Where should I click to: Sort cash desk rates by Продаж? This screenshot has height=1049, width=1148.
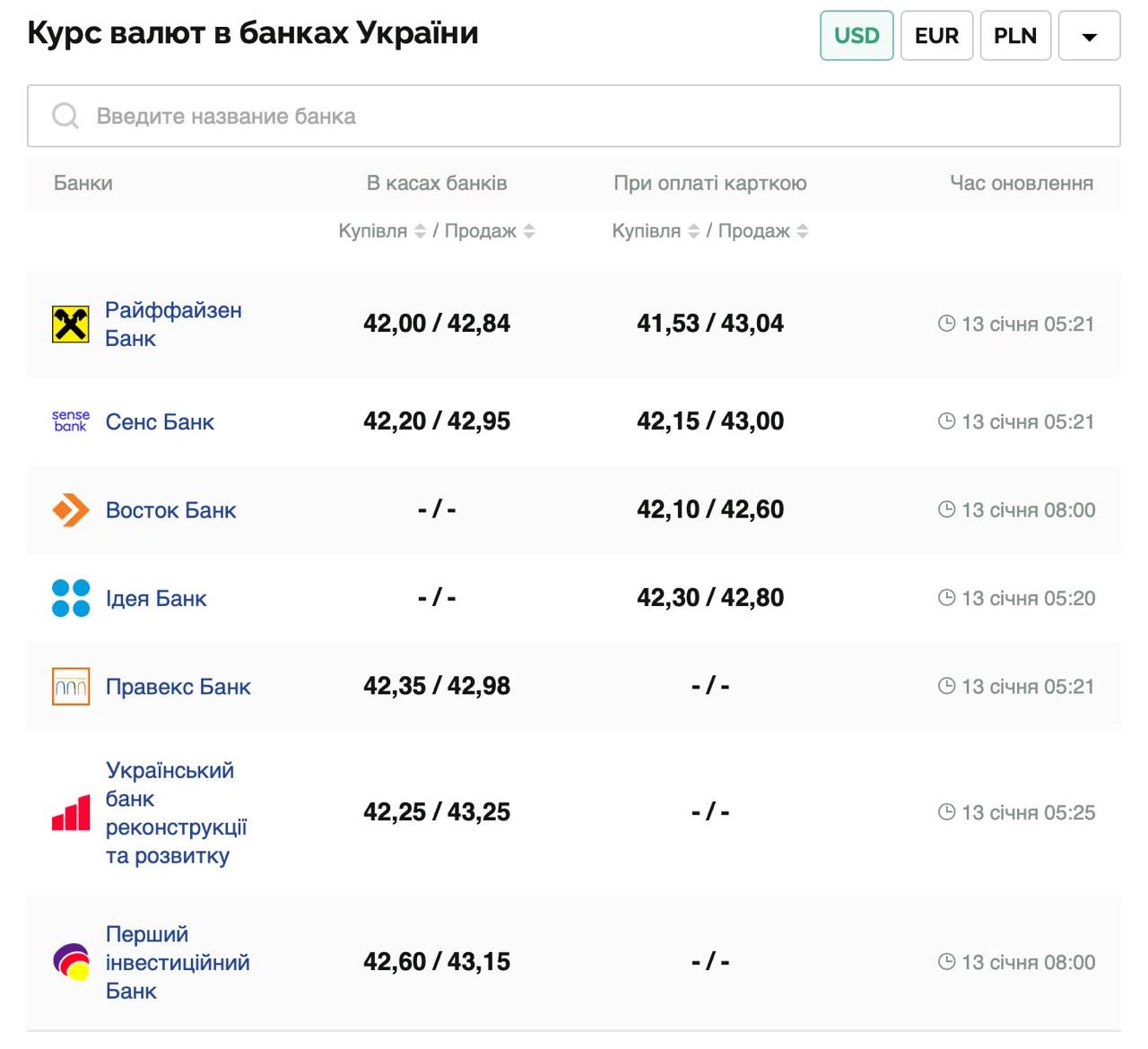pyautogui.click(x=529, y=231)
